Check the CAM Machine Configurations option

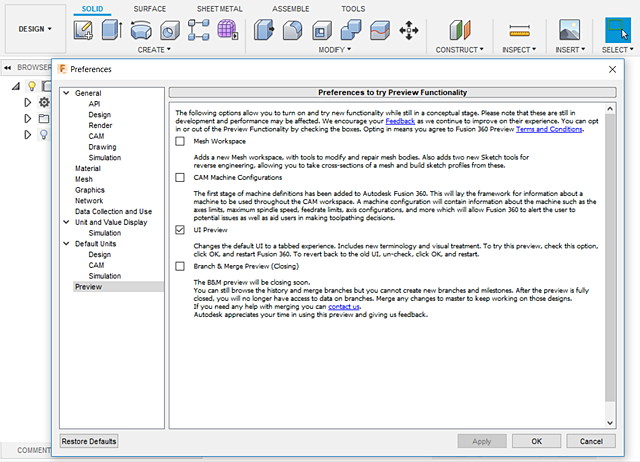tap(179, 177)
